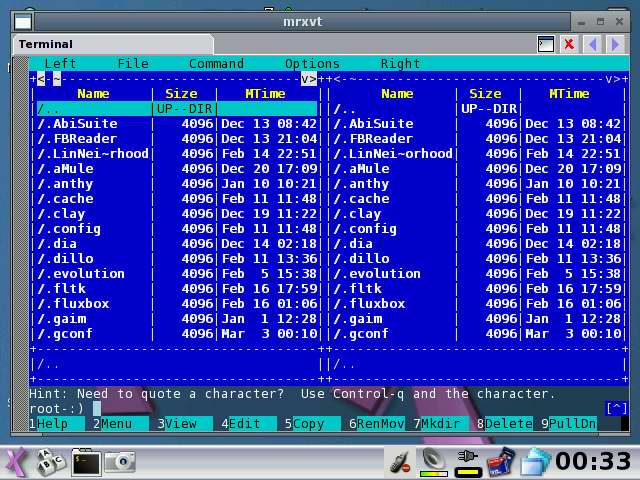The width and height of the screenshot is (640, 480).
Task: Open the Xfce launcher menu on the taskbar
Action: pos(16,461)
